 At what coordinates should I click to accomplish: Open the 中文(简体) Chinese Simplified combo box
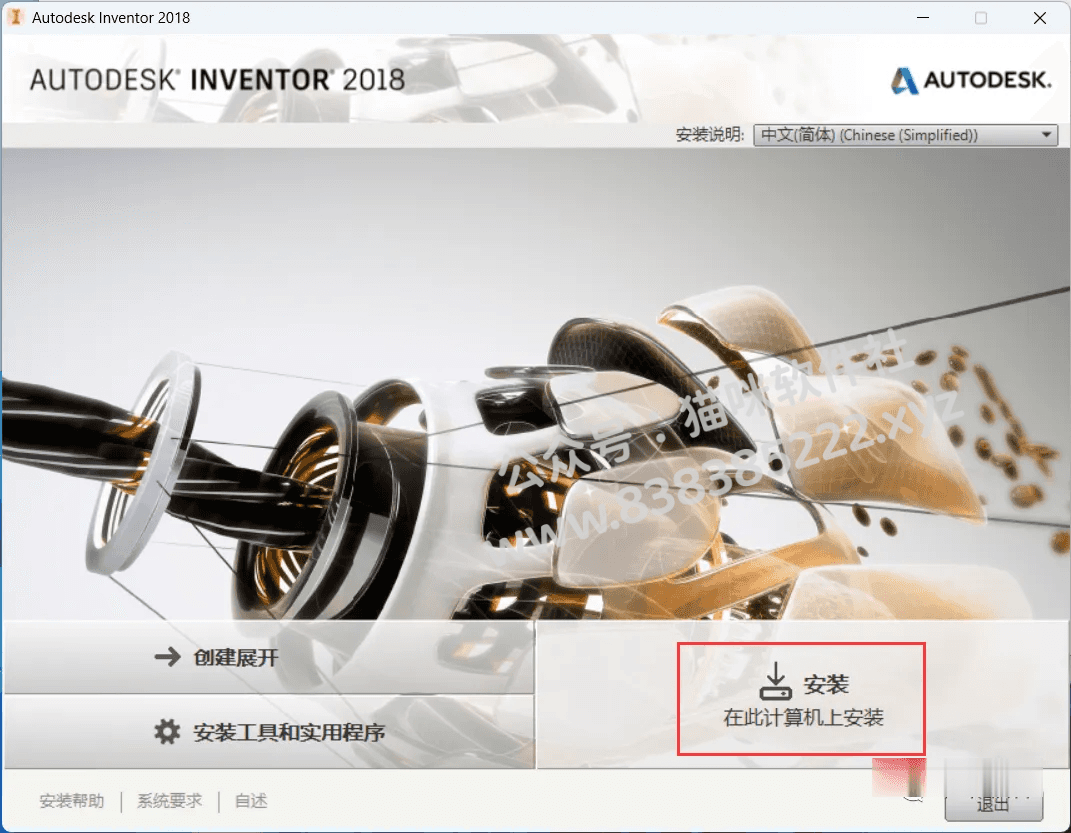905,135
